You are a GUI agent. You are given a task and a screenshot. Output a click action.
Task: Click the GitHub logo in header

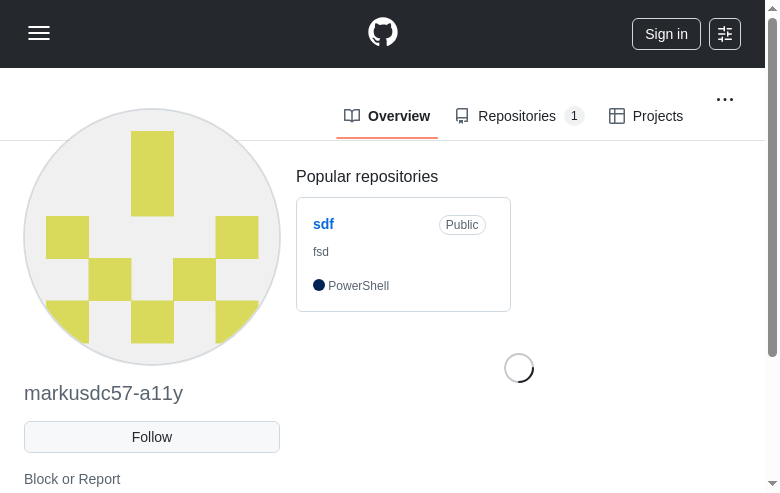click(x=383, y=32)
